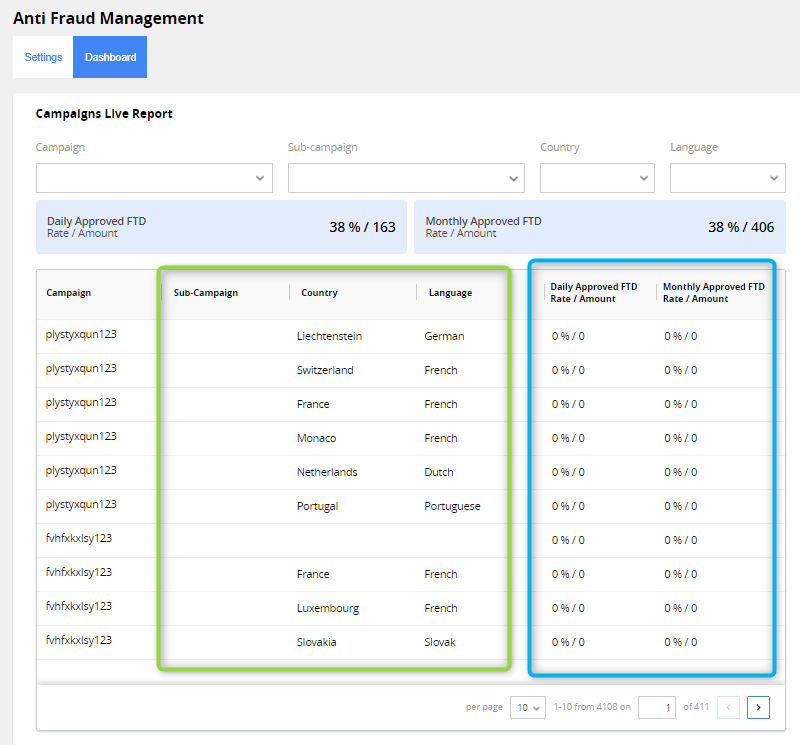This screenshot has height=745, width=800.
Task: Click the previous page arrow
Action: pyautogui.click(x=729, y=707)
